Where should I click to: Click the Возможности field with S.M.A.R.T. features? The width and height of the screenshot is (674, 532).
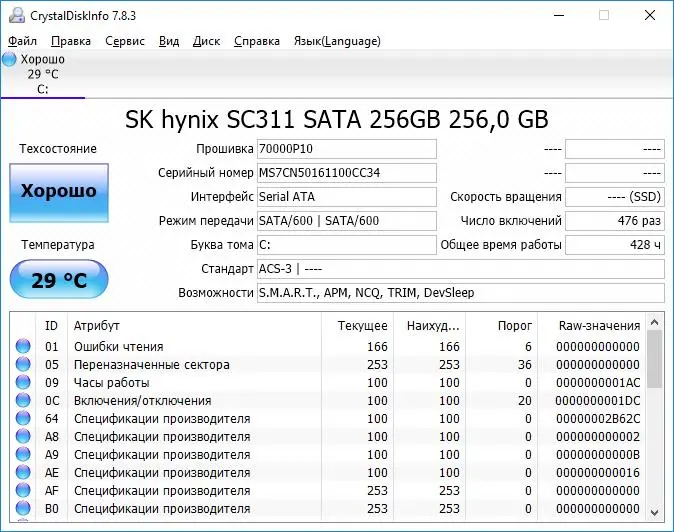[461, 293]
